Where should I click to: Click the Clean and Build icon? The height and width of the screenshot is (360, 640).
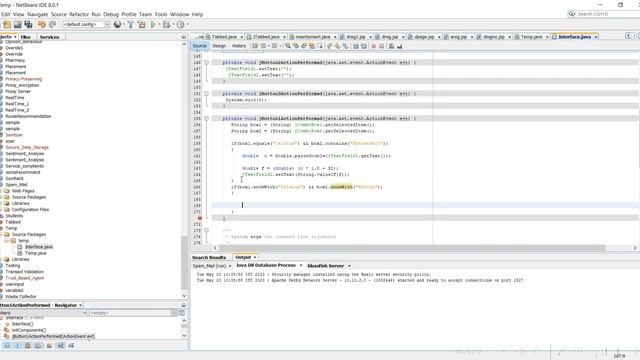coord(142,24)
